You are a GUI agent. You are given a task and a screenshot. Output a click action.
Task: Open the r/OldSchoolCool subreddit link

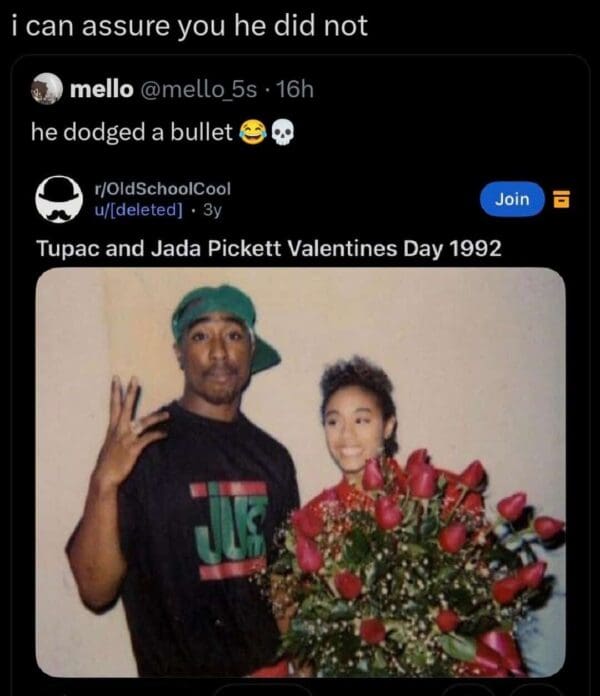coord(162,189)
